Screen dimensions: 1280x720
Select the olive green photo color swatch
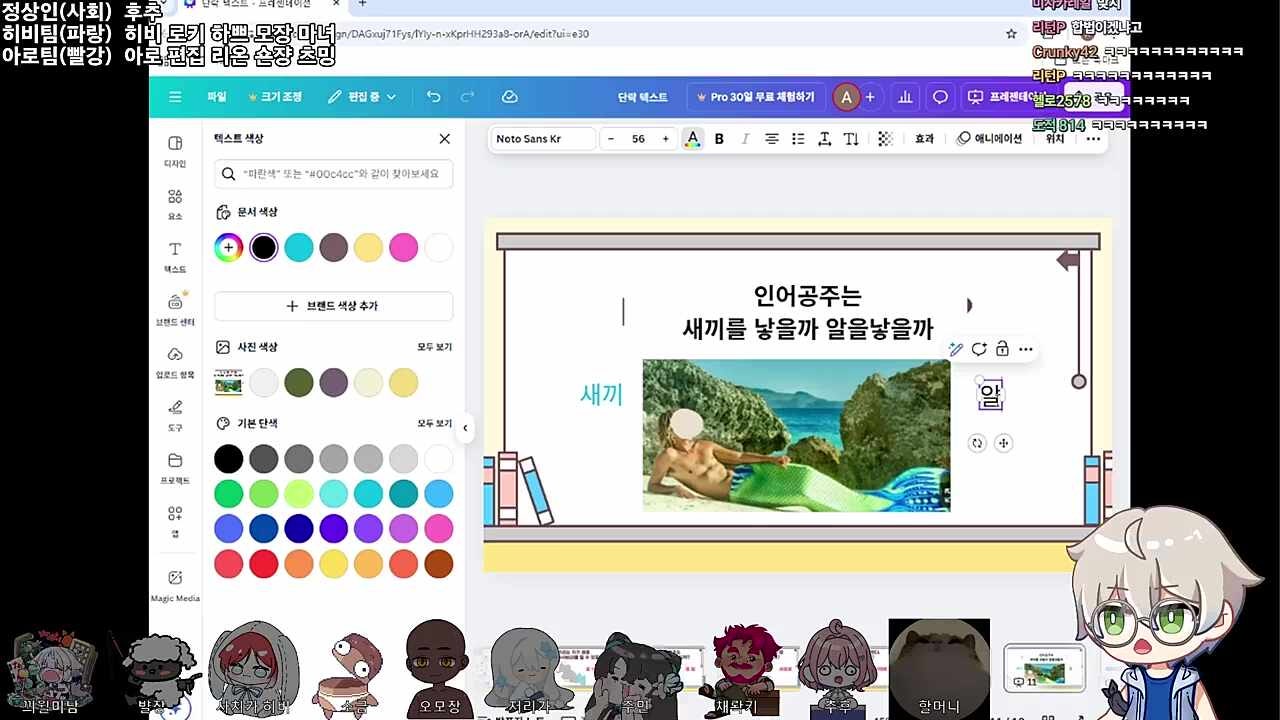coord(299,382)
